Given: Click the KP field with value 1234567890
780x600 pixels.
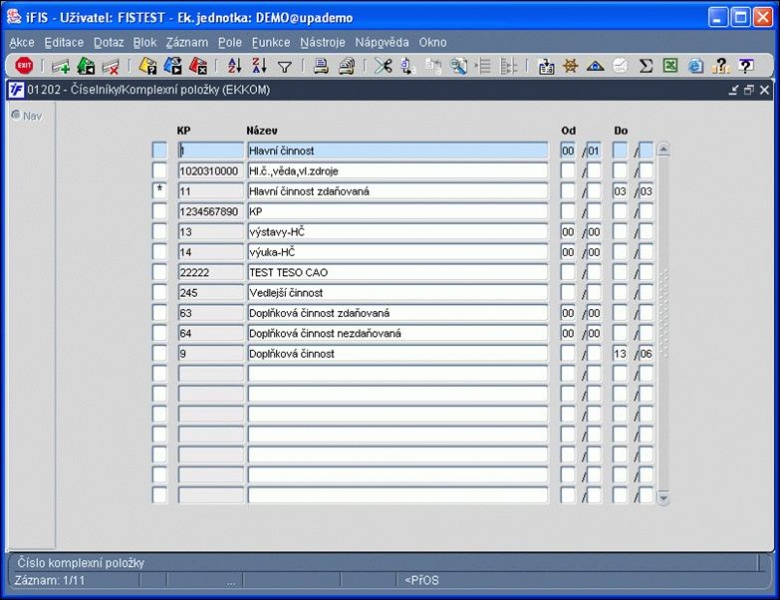Looking at the screenshot, I should [x=211, y=211].
